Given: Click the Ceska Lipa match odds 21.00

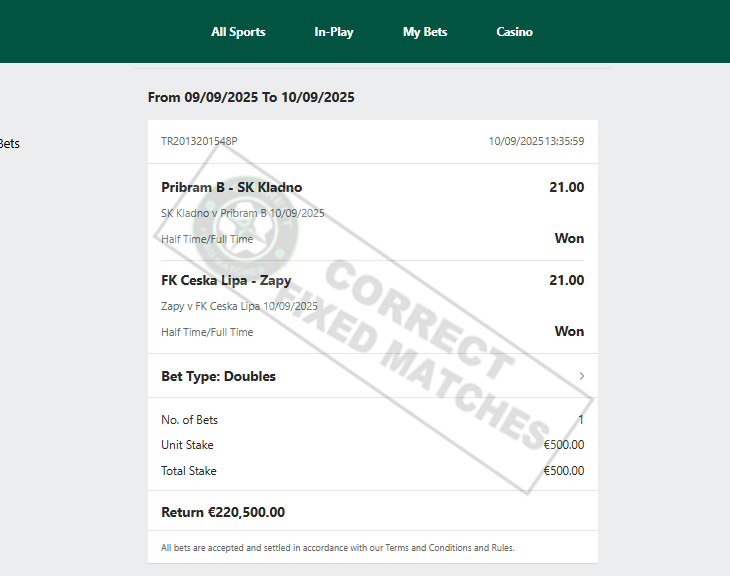Looking at the screenshot, I should tap(566, 280).
